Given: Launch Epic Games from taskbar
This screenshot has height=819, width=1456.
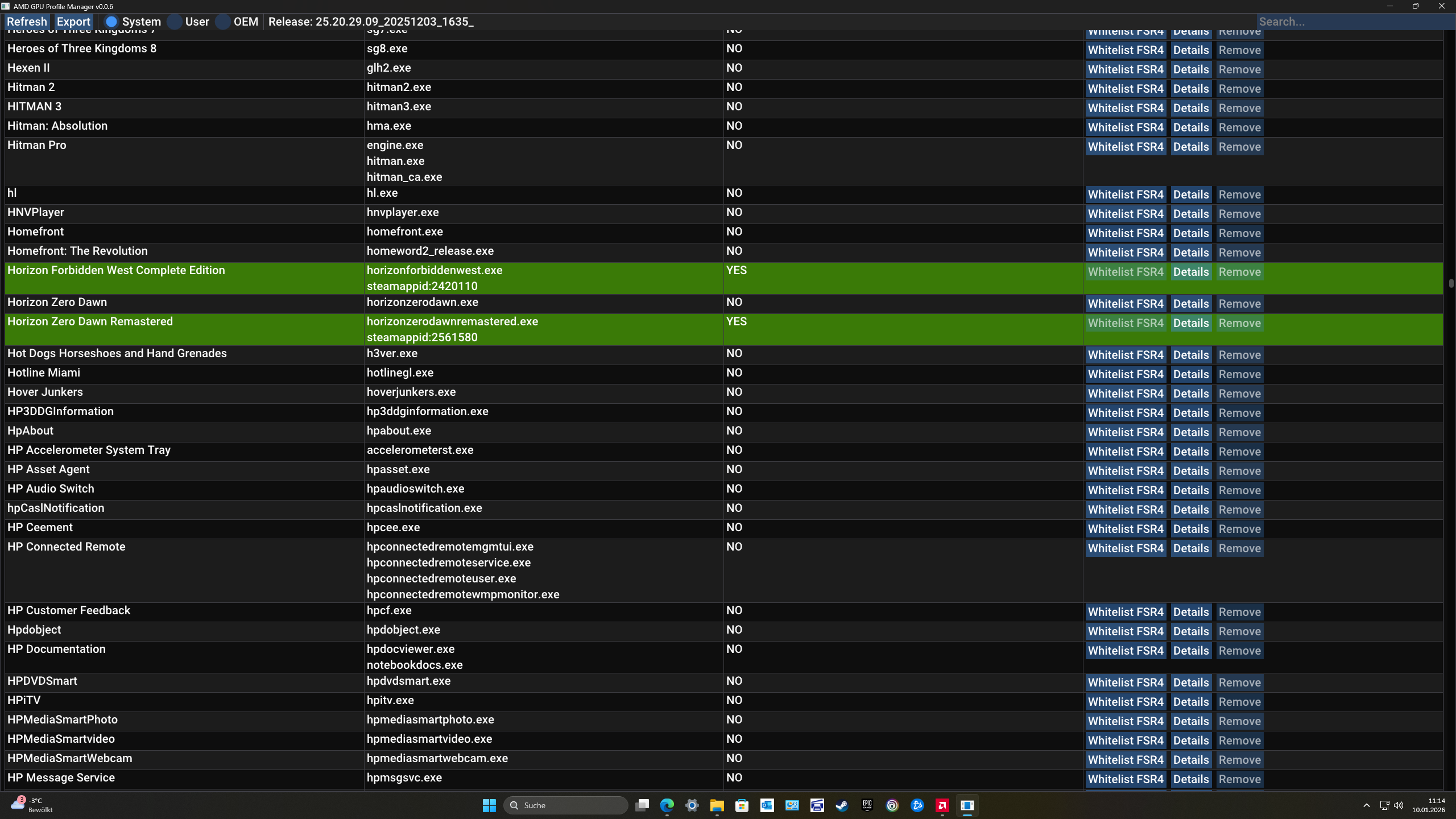Looking at the screenshot, I should 867,805.
